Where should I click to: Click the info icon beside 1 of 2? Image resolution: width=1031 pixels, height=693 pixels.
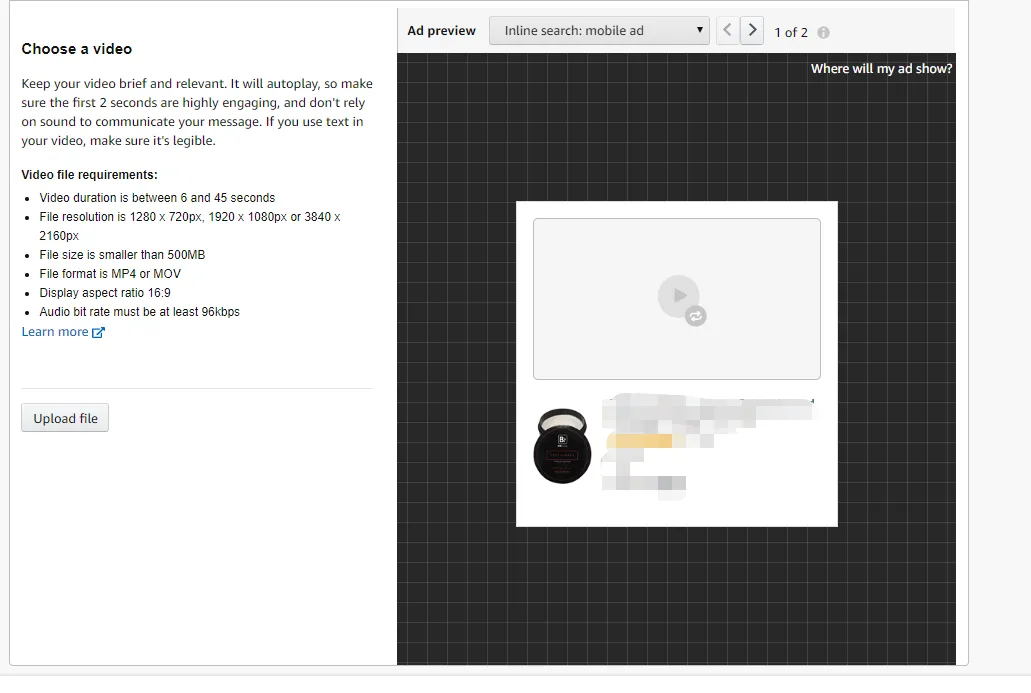point(823,32)
